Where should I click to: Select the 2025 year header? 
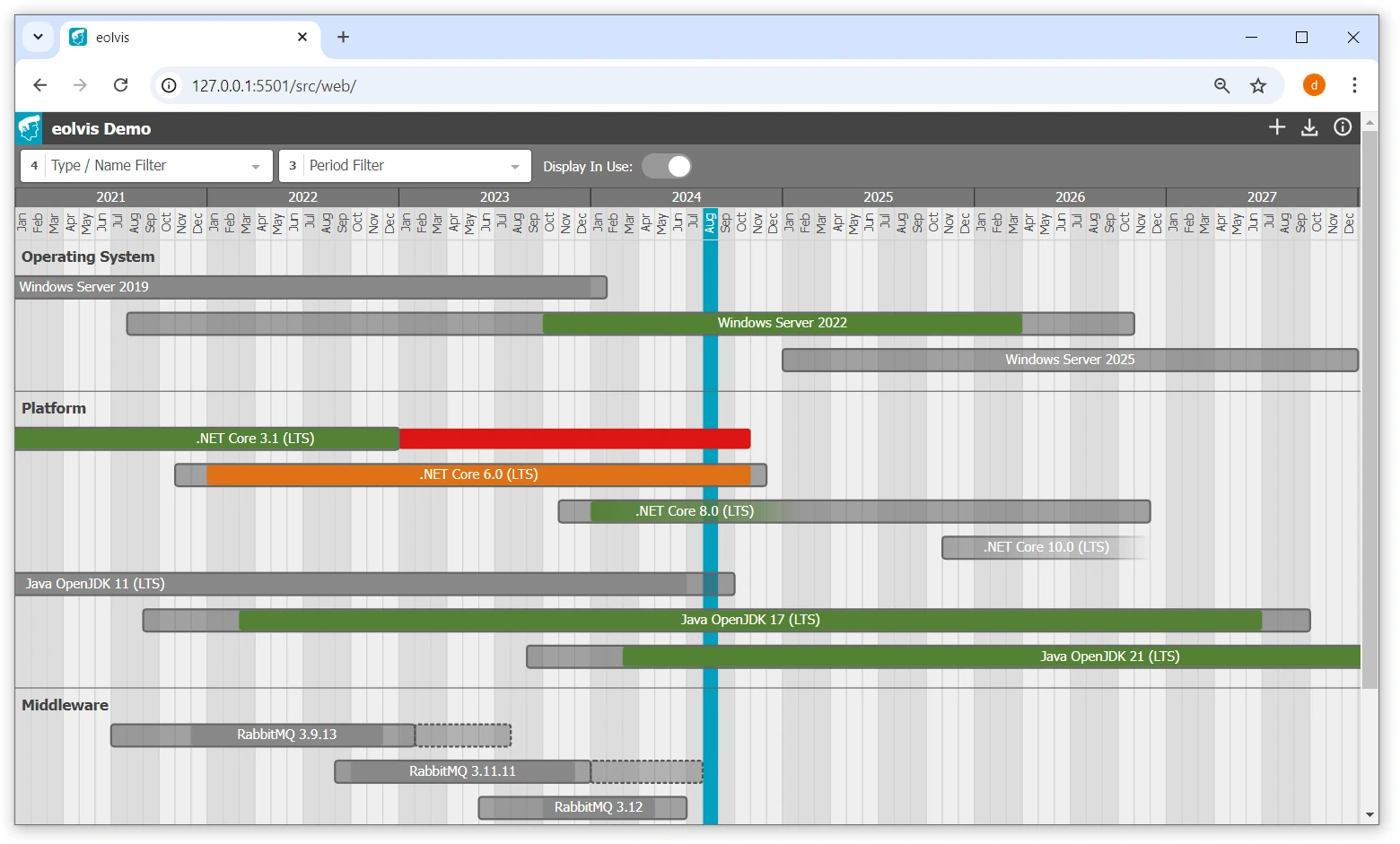[879, 197]
